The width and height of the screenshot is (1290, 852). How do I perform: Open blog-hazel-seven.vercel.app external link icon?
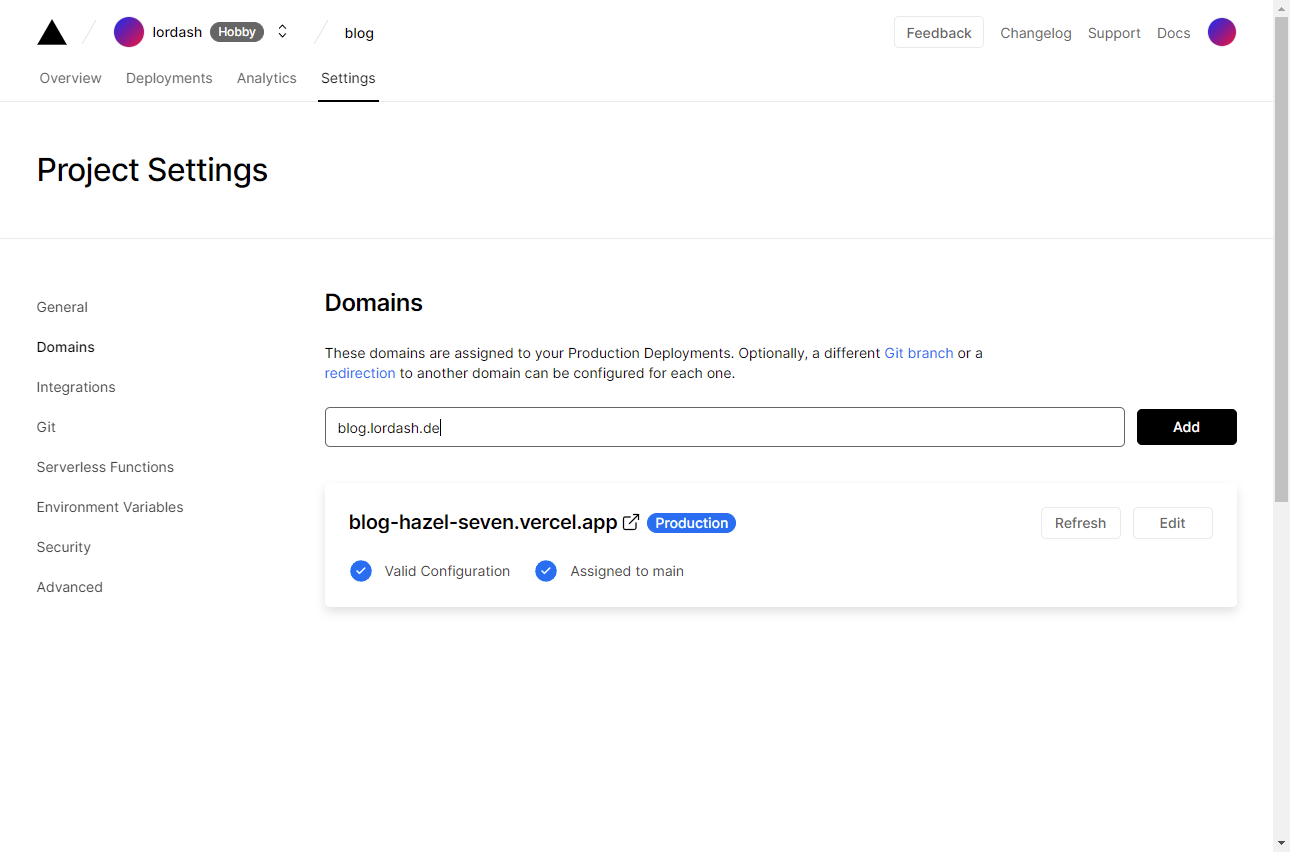[x=631, y=522]
